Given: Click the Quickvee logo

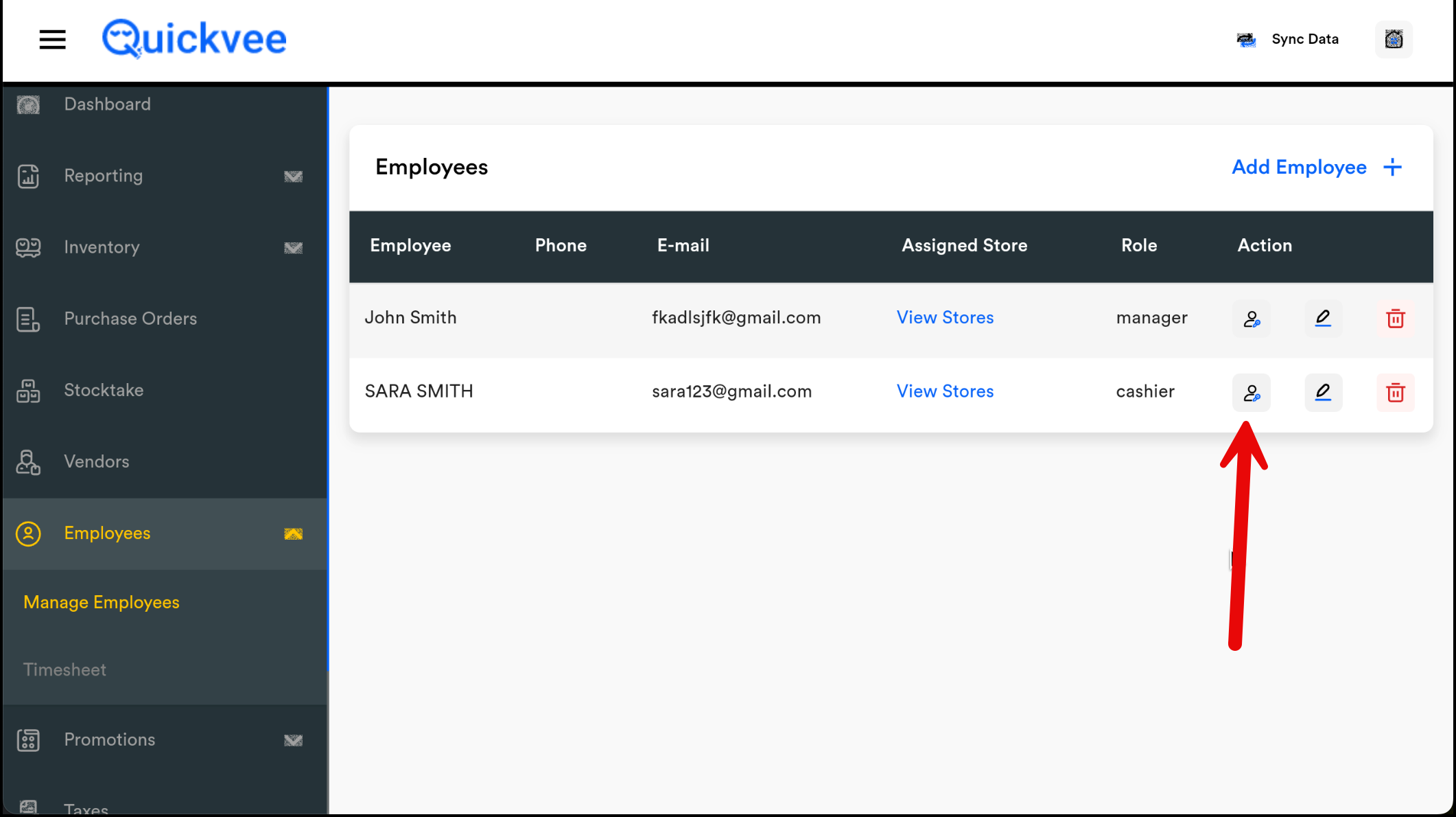Looking at the screenshot, I should pos(194,39).
